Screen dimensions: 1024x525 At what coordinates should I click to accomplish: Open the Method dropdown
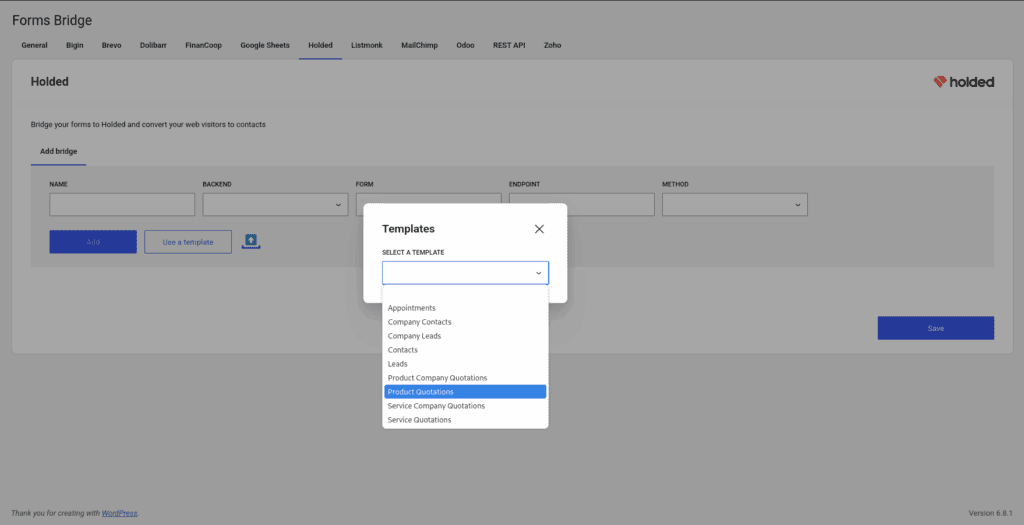[x=735, y=204]
